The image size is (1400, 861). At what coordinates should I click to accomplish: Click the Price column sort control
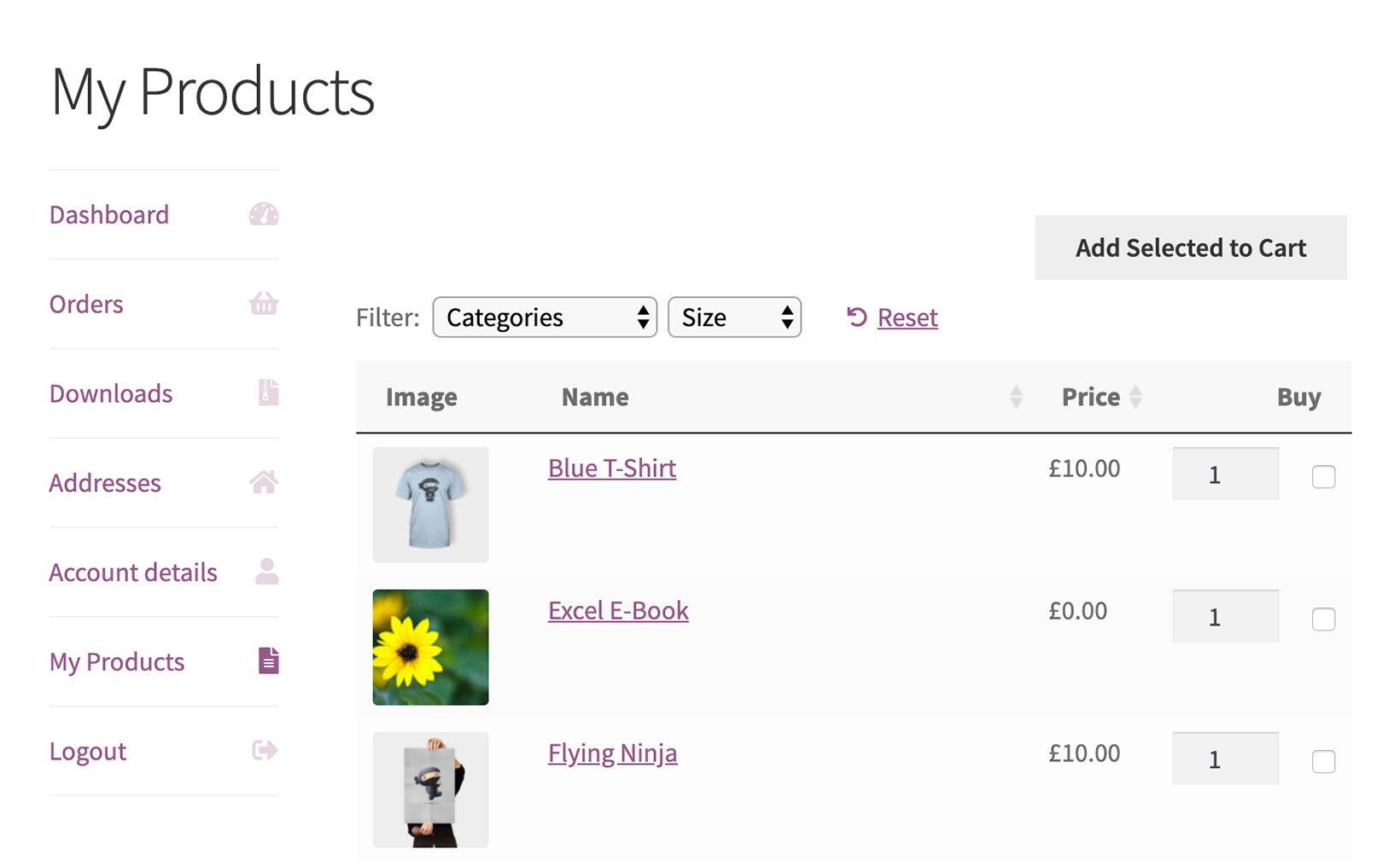1135,396
